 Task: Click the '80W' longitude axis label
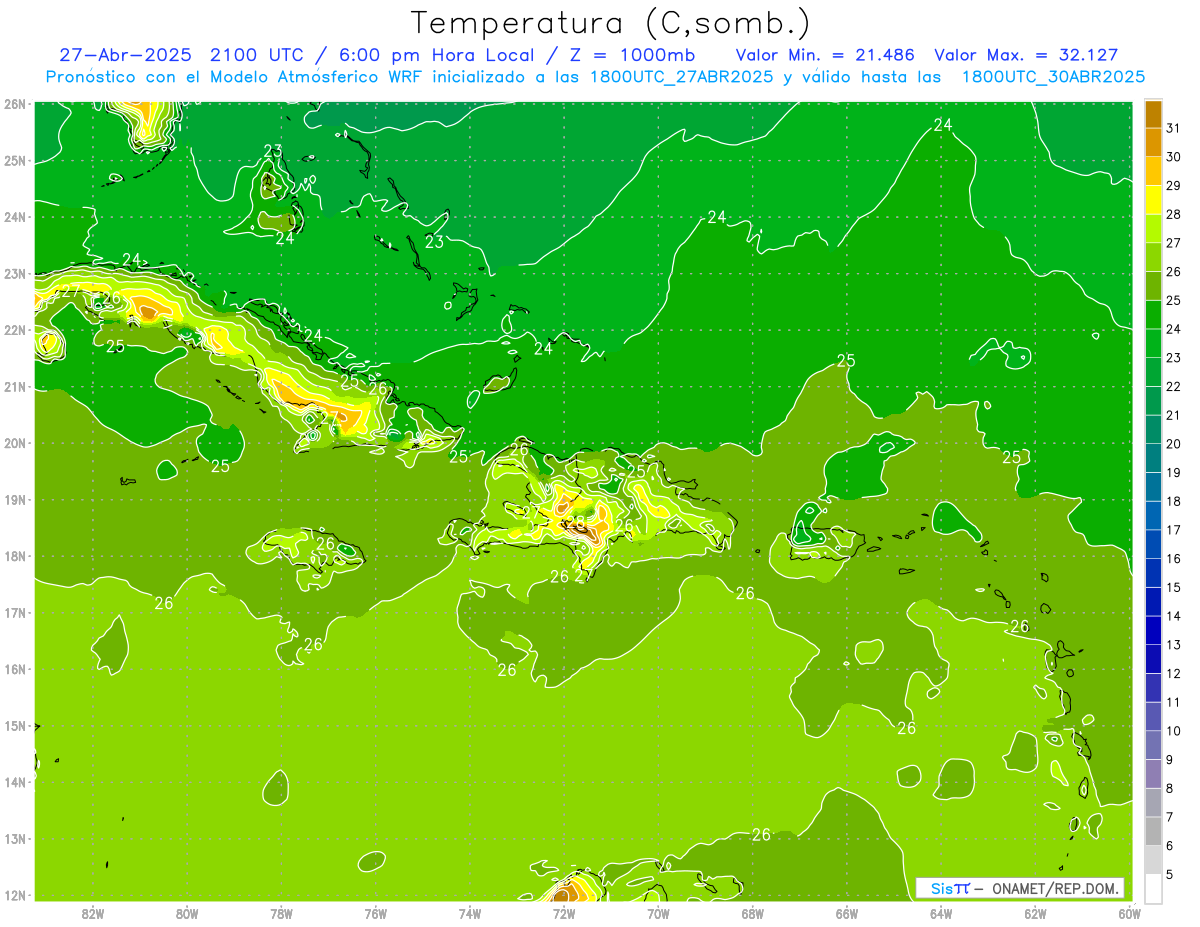[x=187, y=913]
